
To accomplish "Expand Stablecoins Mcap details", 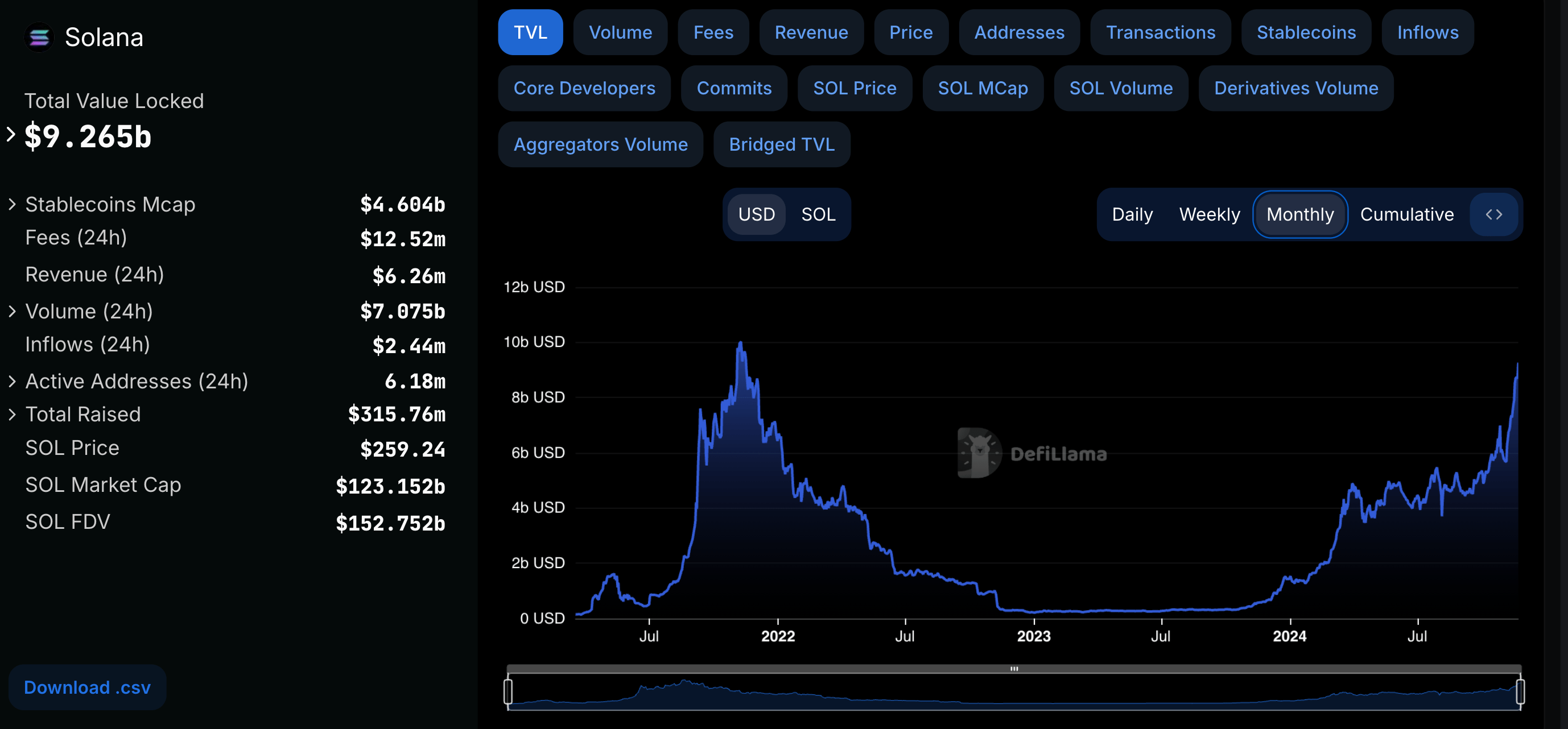I will [x=12, y=205].
